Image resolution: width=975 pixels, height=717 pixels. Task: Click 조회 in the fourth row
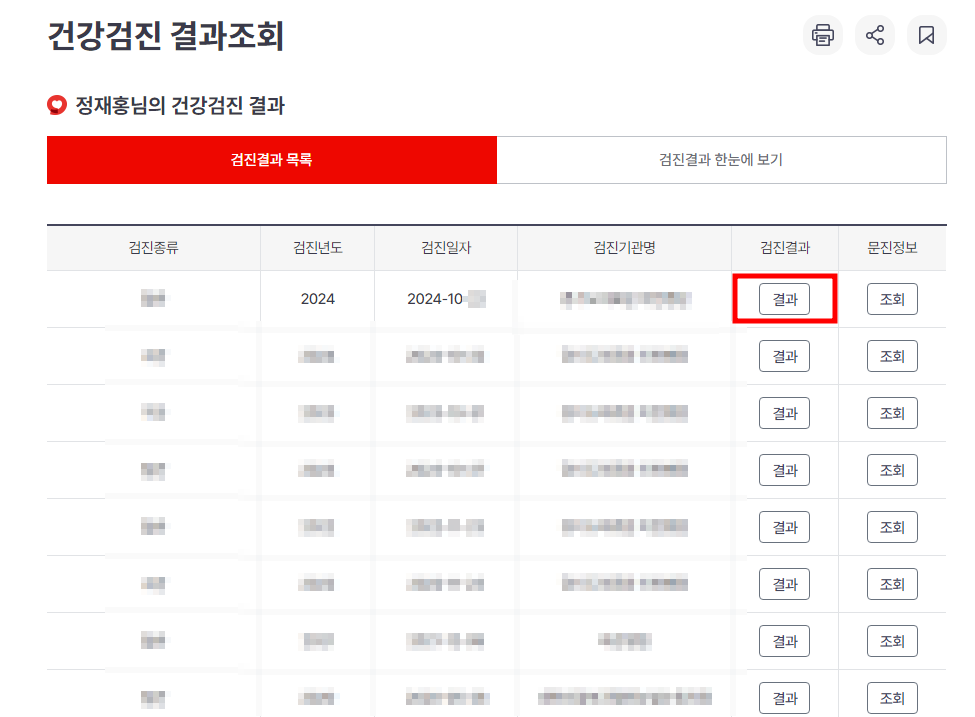tap(891, 469)
